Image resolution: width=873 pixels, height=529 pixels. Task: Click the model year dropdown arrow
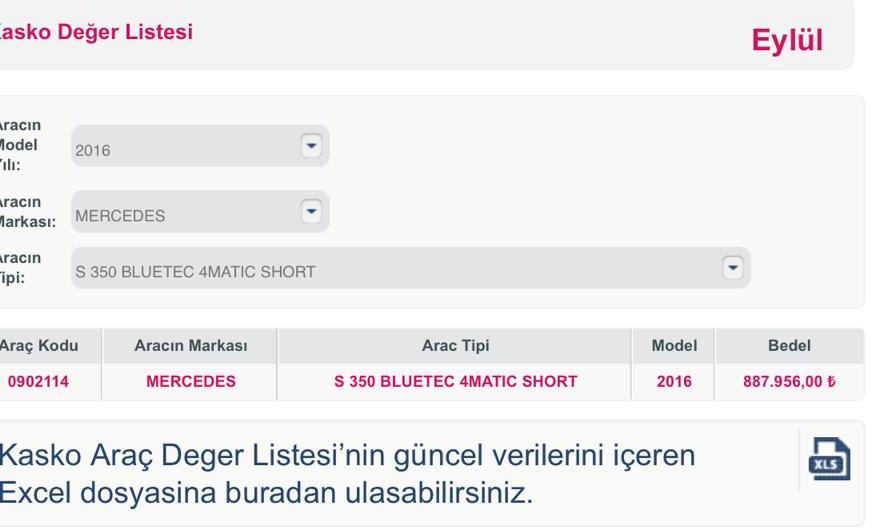[312, 146]
